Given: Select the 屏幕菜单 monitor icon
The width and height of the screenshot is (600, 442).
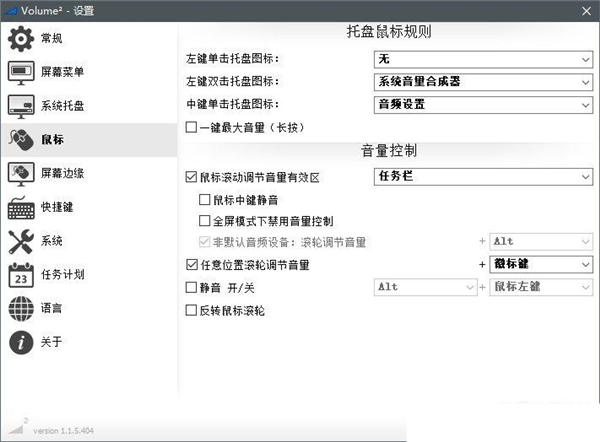Looking at the screenshot, I should [x=21, y=72].
